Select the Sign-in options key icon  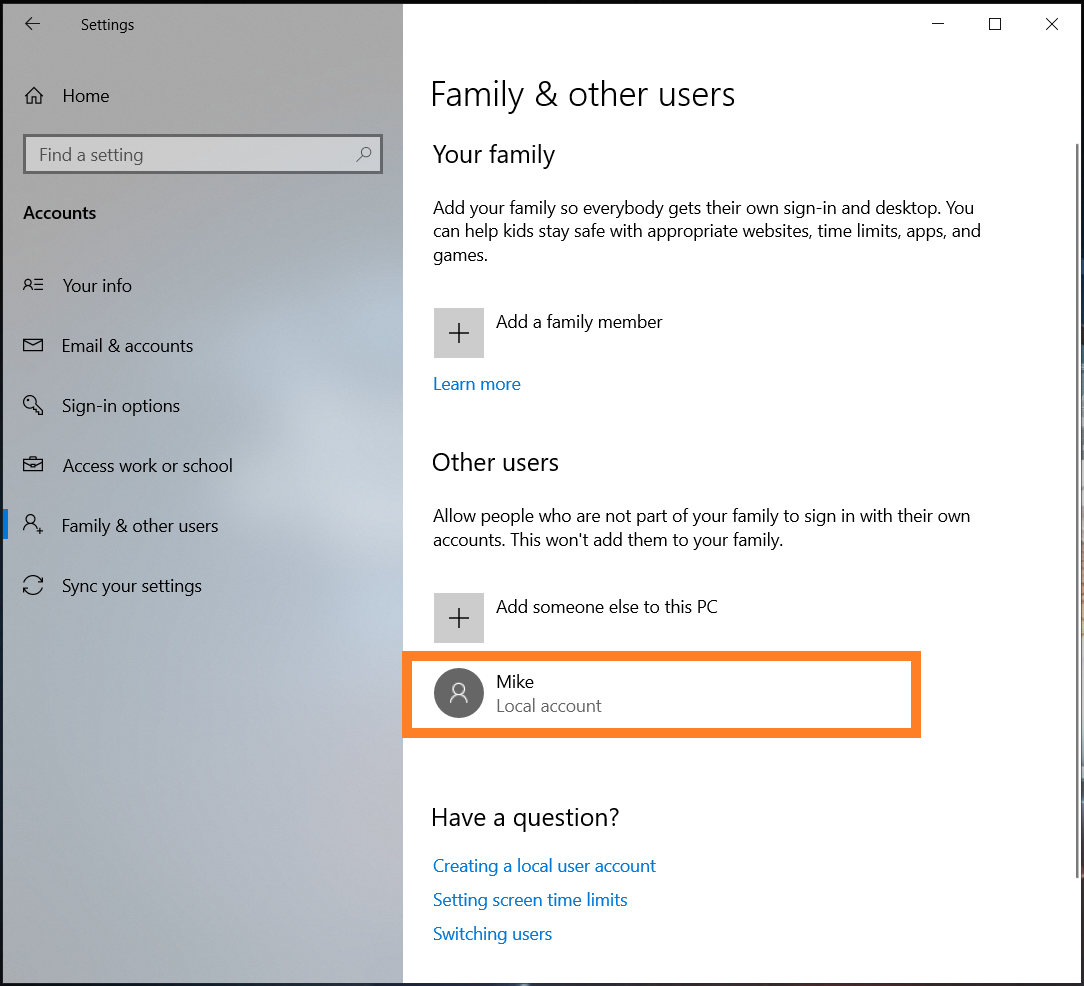(x=33, y=405)
